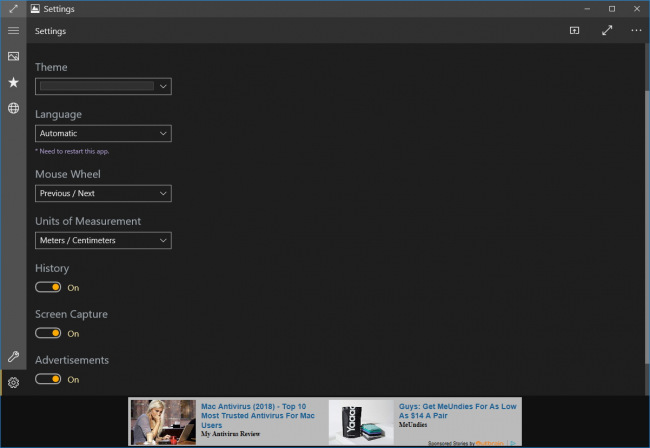
Task: Click the expand arrow icon in title bar
Action: click(13, 9)
